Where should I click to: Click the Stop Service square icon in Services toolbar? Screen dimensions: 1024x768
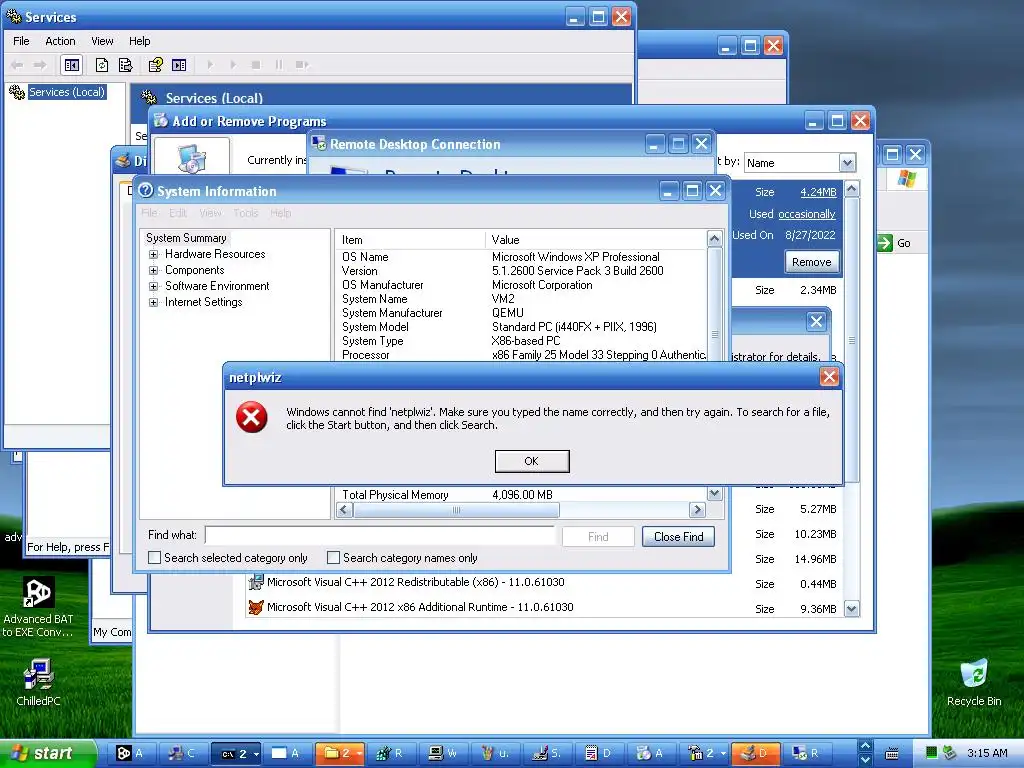256,65
